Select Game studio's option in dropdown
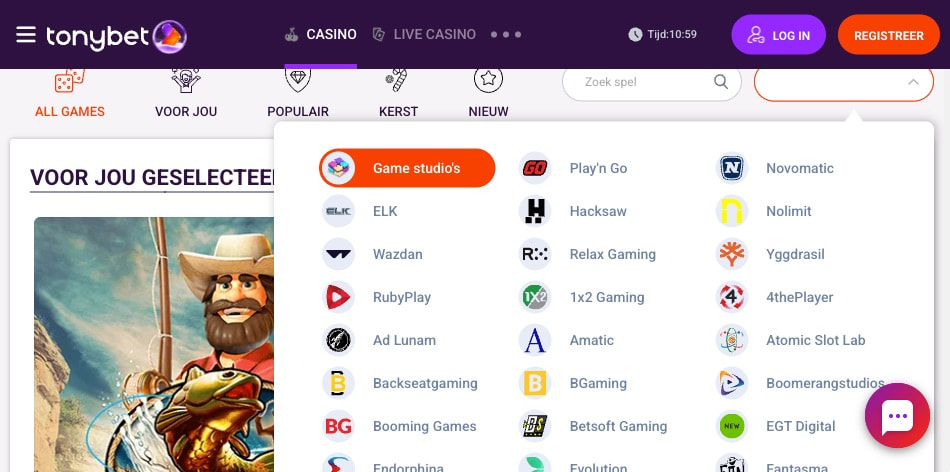Image resolution: width=950 pixels, height=472 pixels. coord(407,168)
